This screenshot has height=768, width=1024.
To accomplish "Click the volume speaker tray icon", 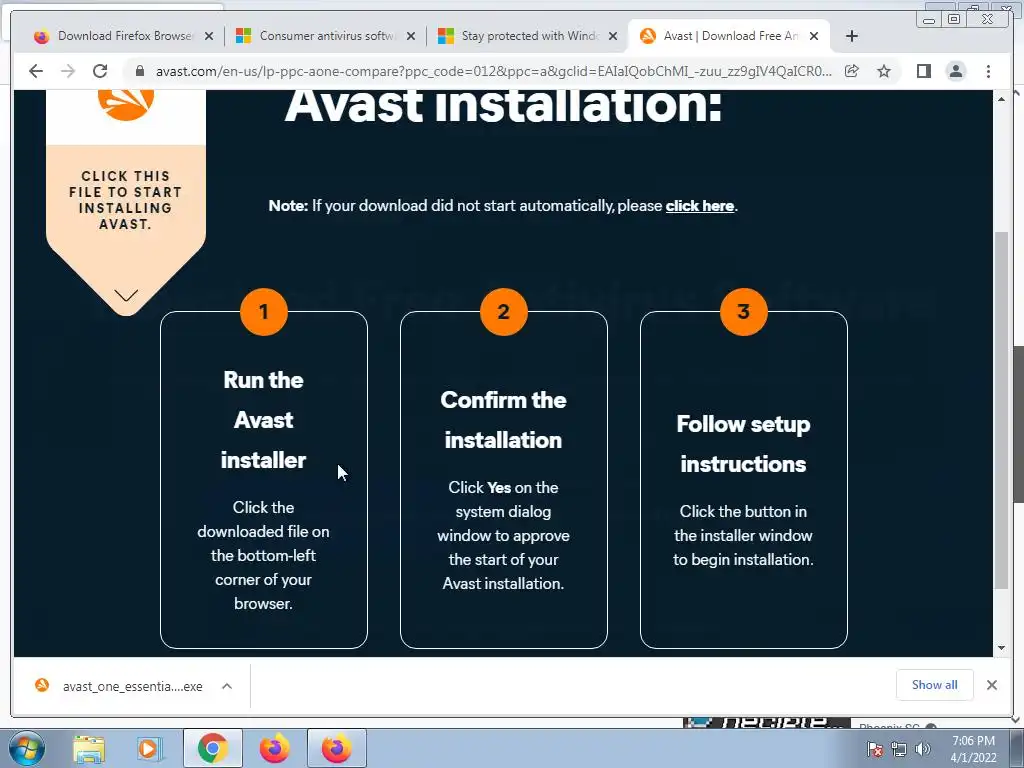I will (923, 749).
